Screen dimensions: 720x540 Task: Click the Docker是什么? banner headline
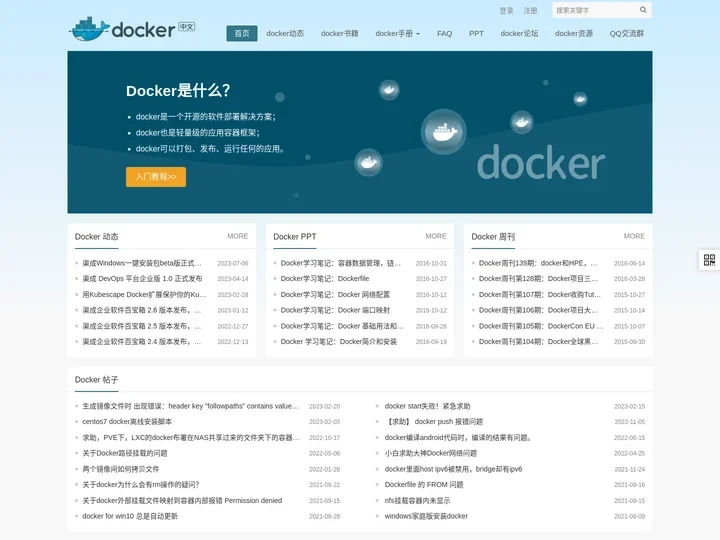coord(178,90)
